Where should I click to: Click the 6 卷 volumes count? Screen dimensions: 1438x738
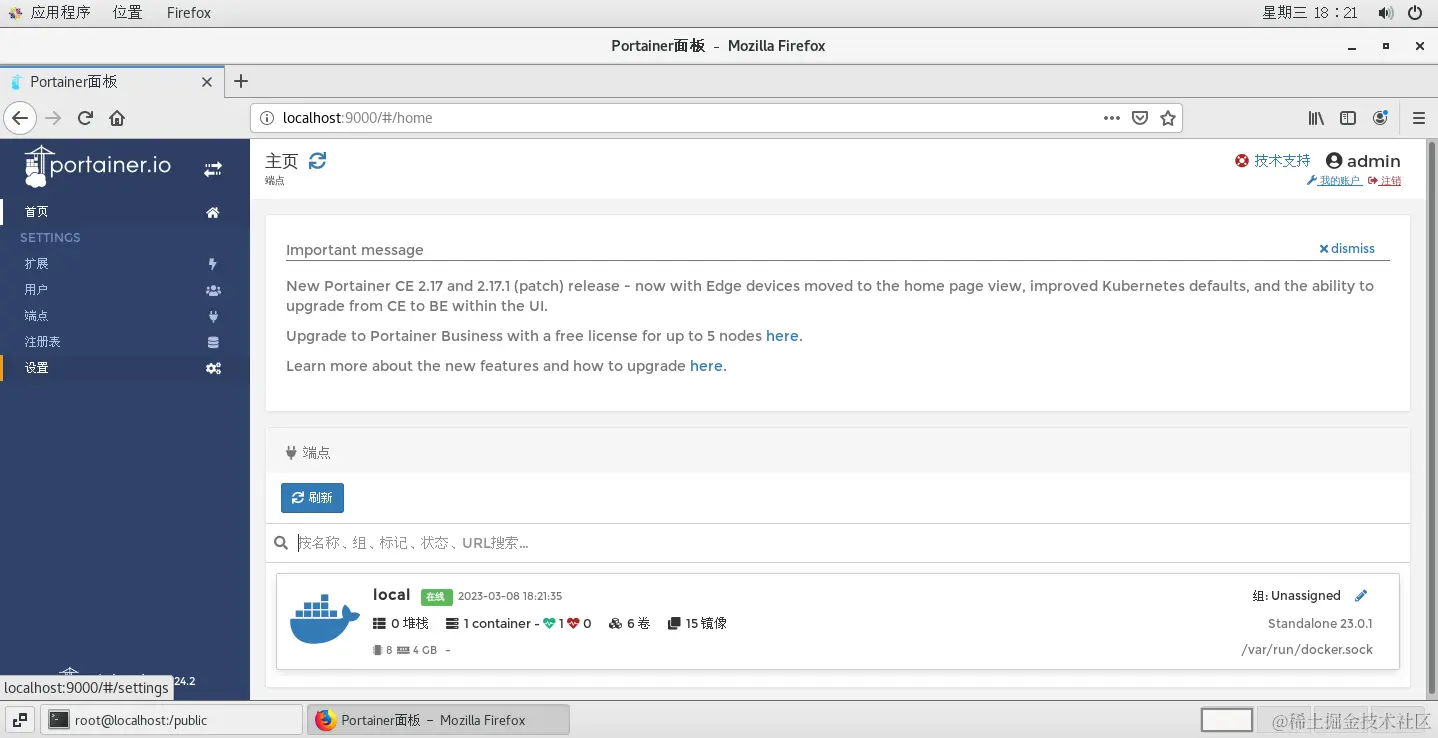pyautogui.click(x=629, y=623)
